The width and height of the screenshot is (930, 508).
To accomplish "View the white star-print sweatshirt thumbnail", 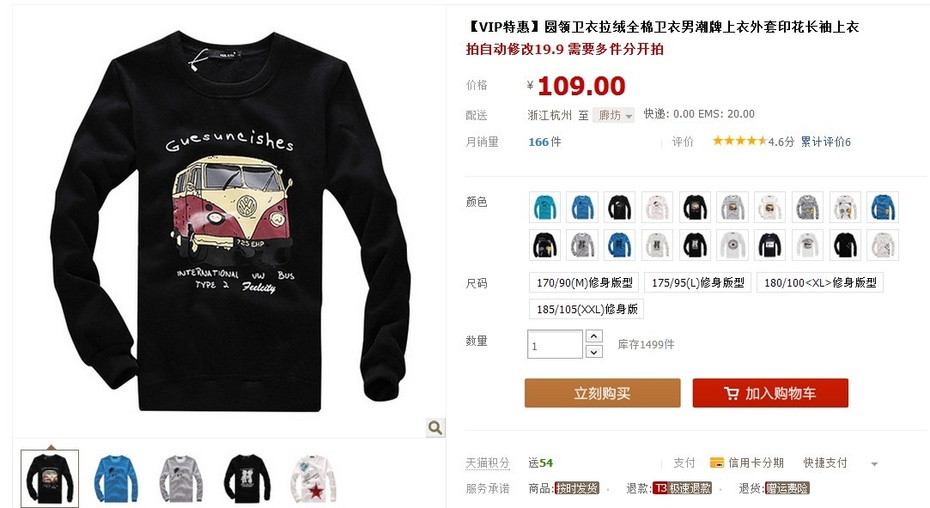I will click(313, 478).
